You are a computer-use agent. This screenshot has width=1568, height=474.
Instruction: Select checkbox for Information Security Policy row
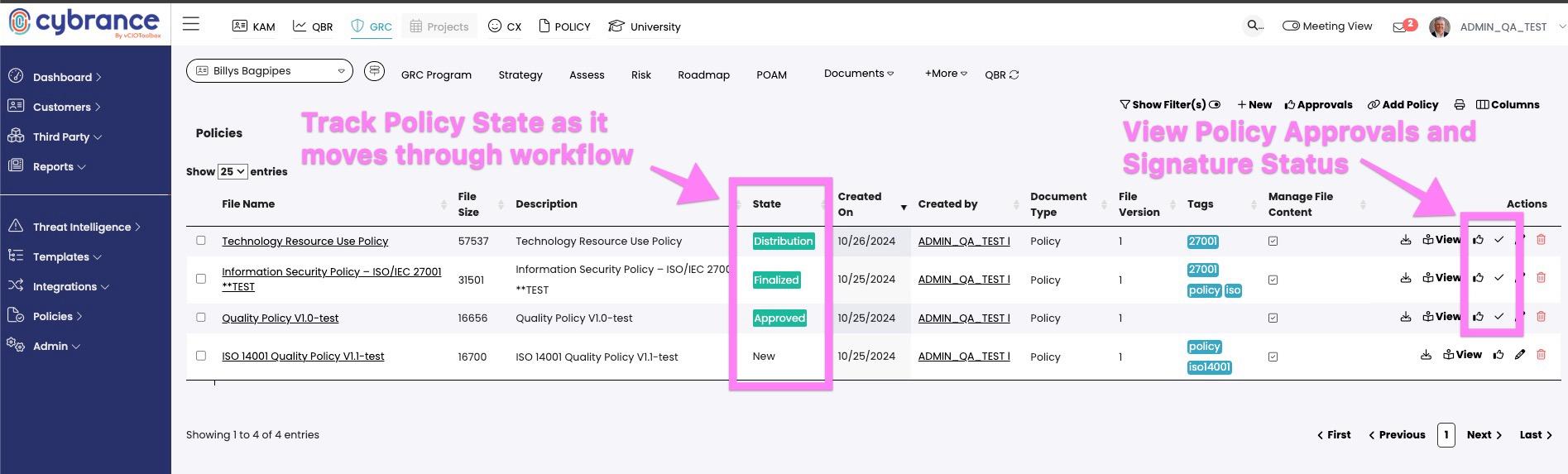click(x=200, y=279)
